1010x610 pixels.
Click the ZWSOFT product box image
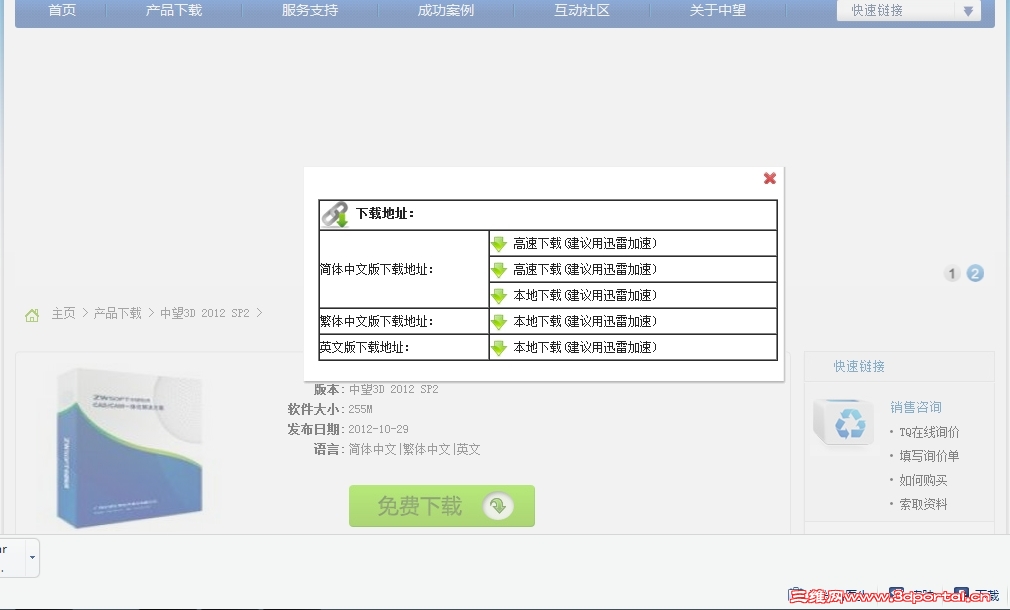(x=129, y=448)
